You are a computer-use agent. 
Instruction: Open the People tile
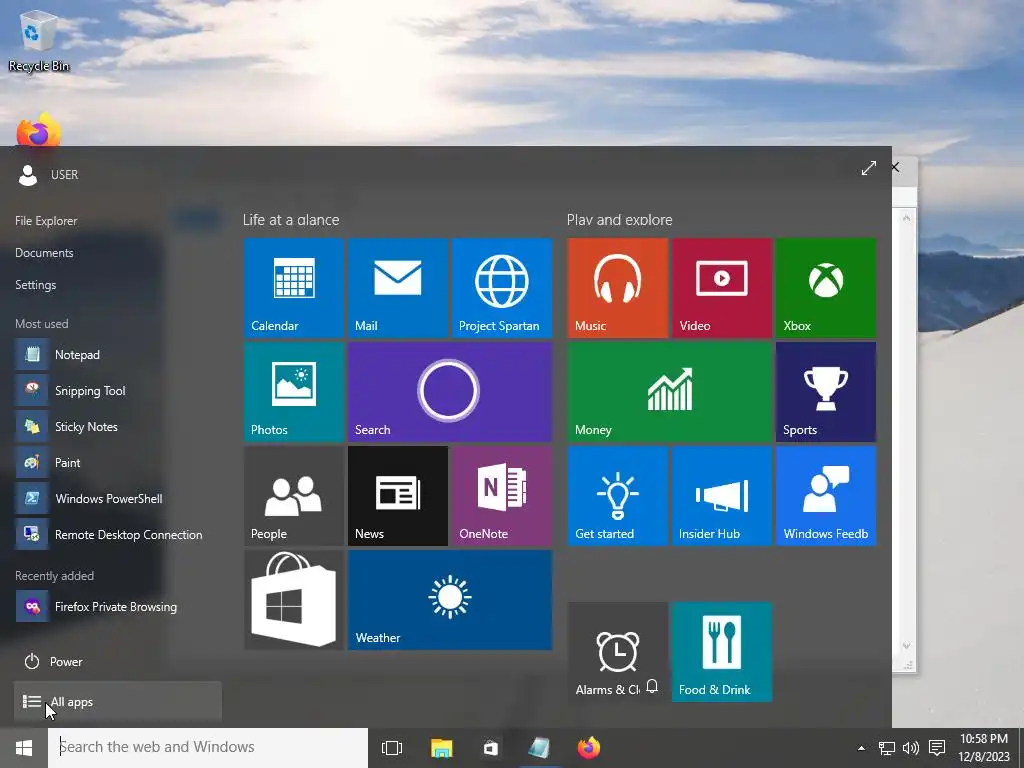(294, 496)
